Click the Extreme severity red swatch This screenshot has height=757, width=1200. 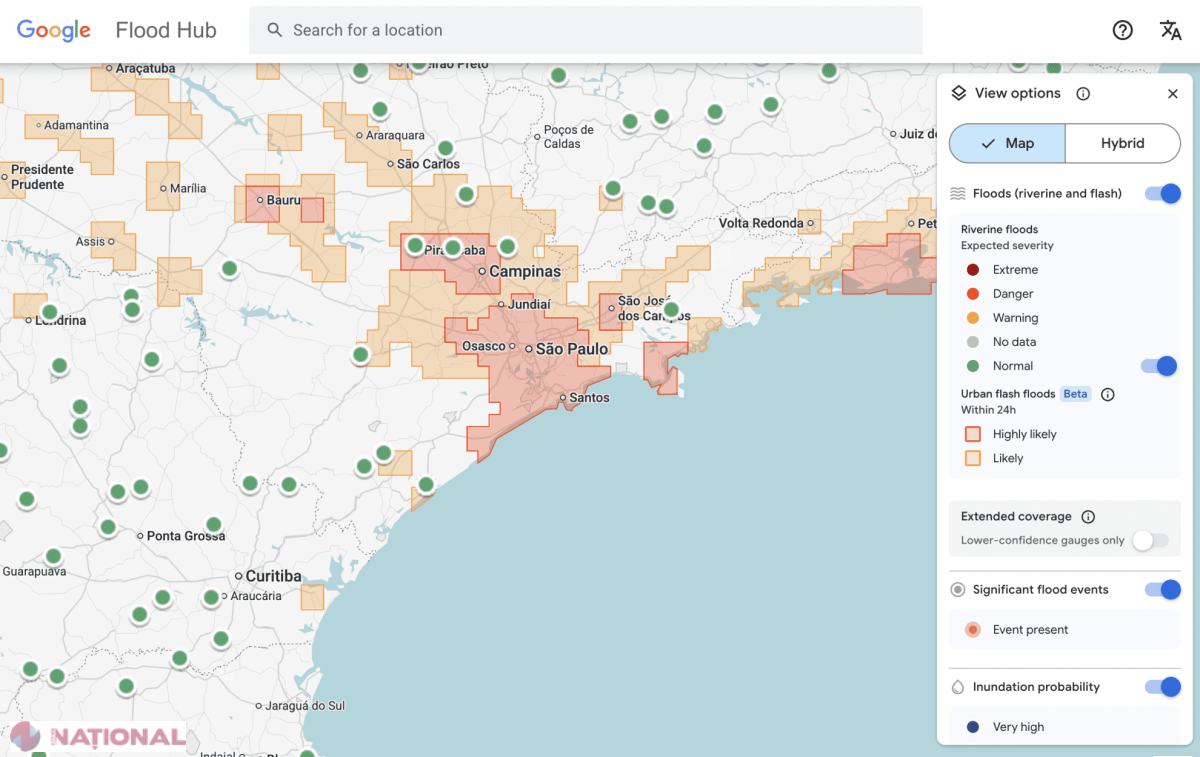tap(973, 270)
